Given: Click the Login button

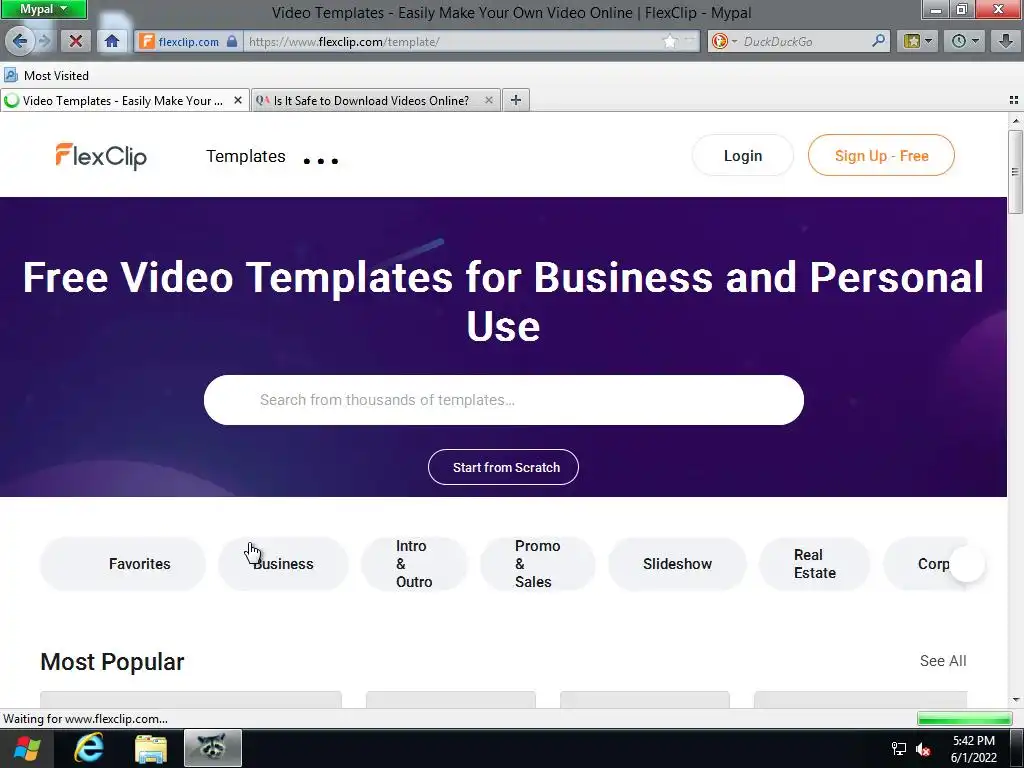Looking at the screenshot, I should click(743, 155).
